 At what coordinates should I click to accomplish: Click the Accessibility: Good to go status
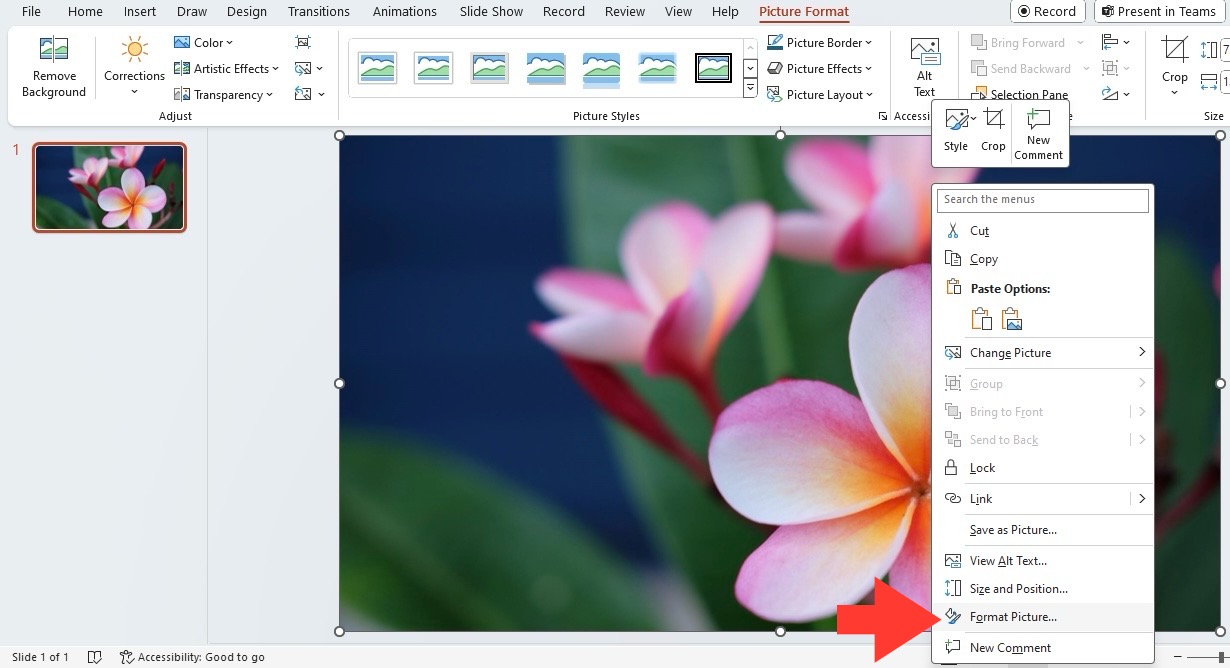192,657
